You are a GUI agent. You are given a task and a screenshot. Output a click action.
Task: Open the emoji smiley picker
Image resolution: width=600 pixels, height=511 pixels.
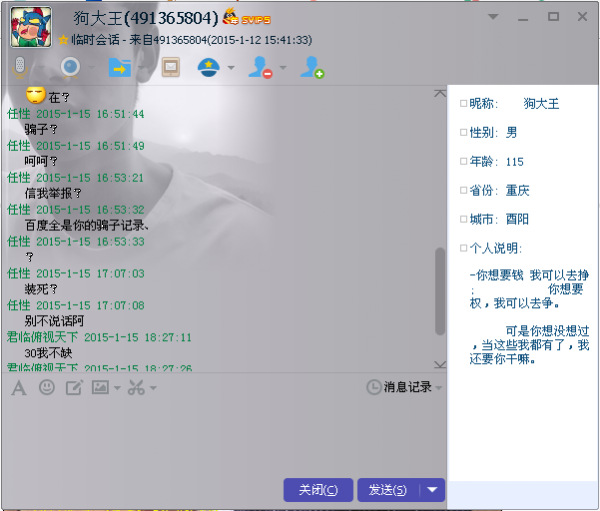[x=47, y=387]
